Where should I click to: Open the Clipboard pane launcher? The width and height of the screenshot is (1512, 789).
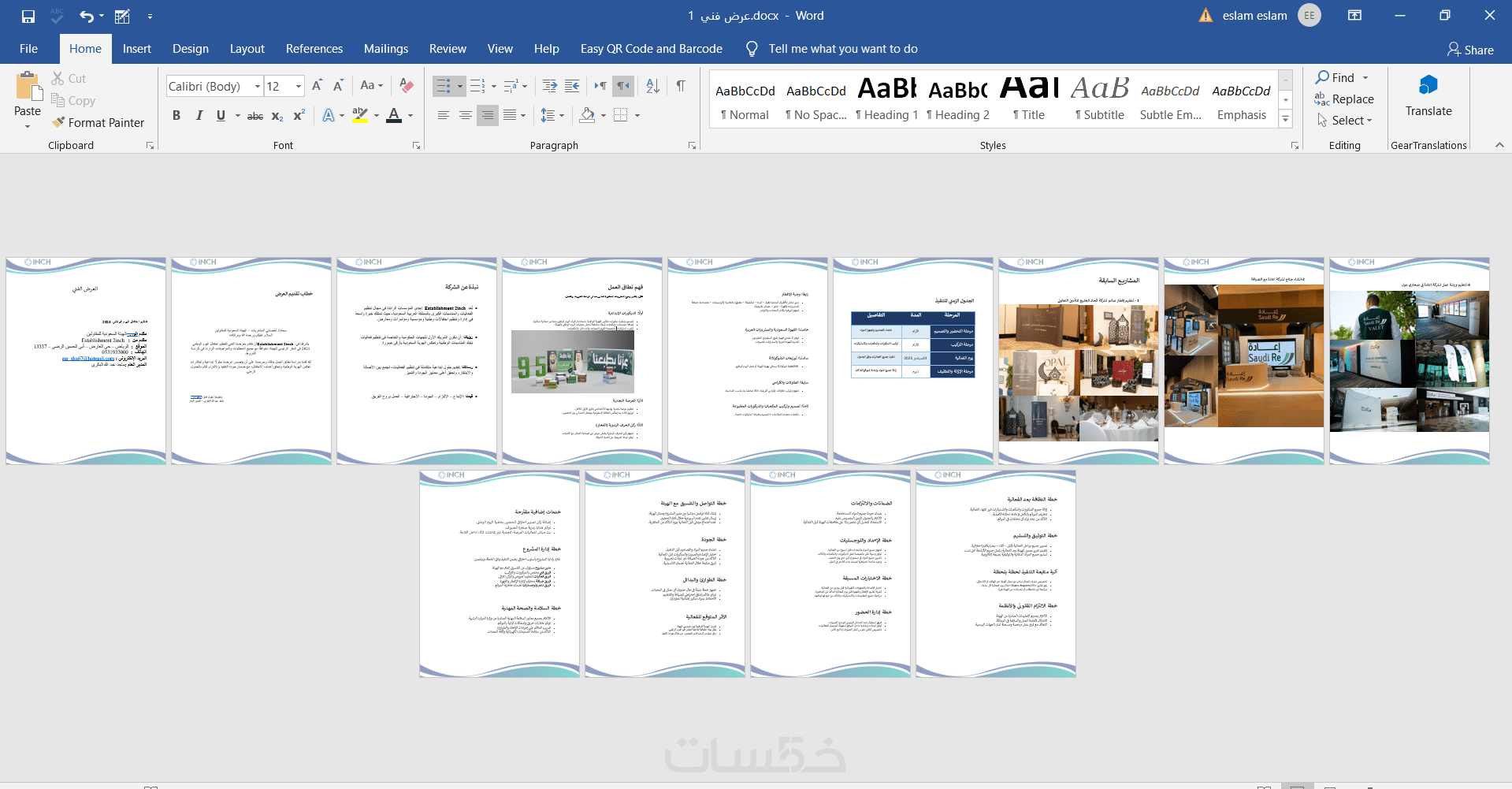(150, 146)
